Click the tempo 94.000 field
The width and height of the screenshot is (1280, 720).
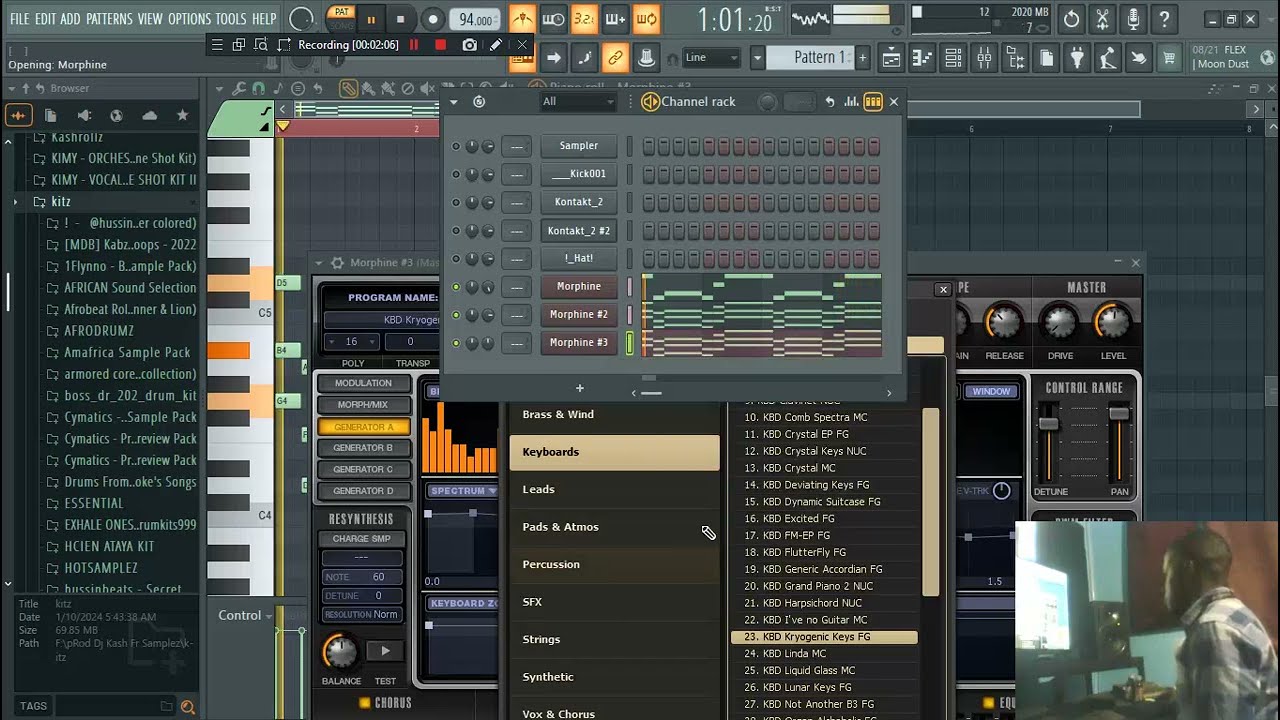(x=476, y=19)
